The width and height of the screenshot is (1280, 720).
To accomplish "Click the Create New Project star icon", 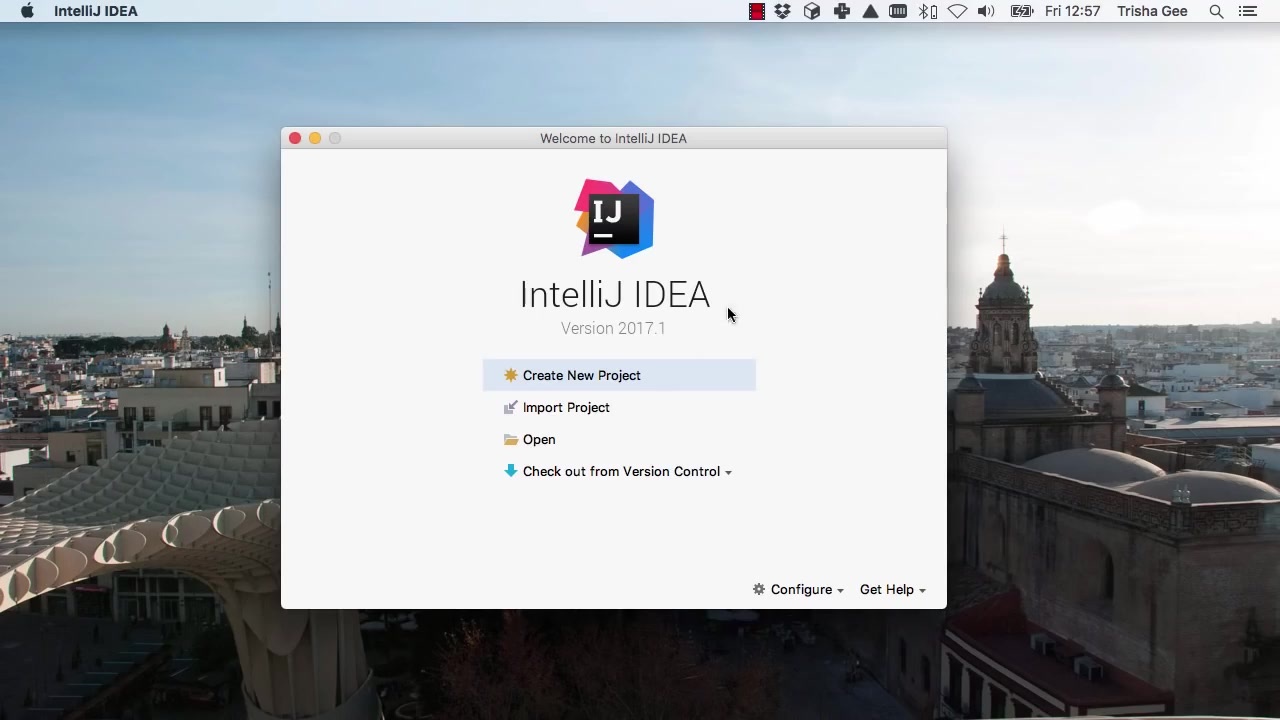I will tap(511, 375).
